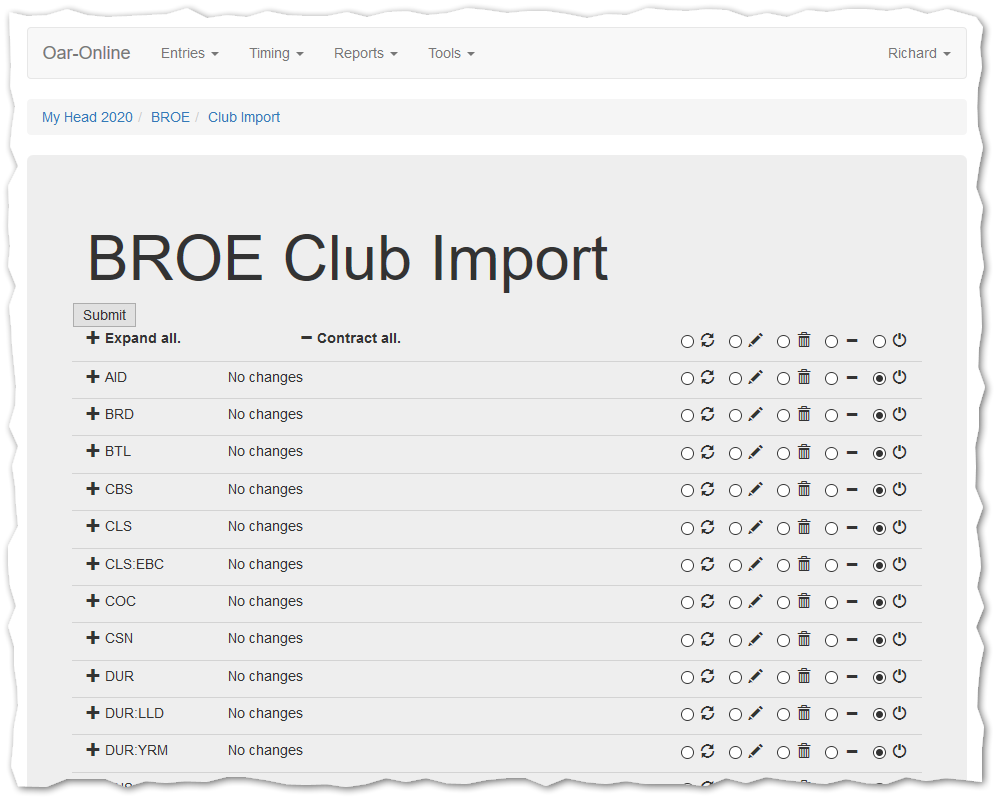Viewport: 997px width, 799px height.
Task: Click the pencil icon in DUR:LLD row
Action: point(755,714)
